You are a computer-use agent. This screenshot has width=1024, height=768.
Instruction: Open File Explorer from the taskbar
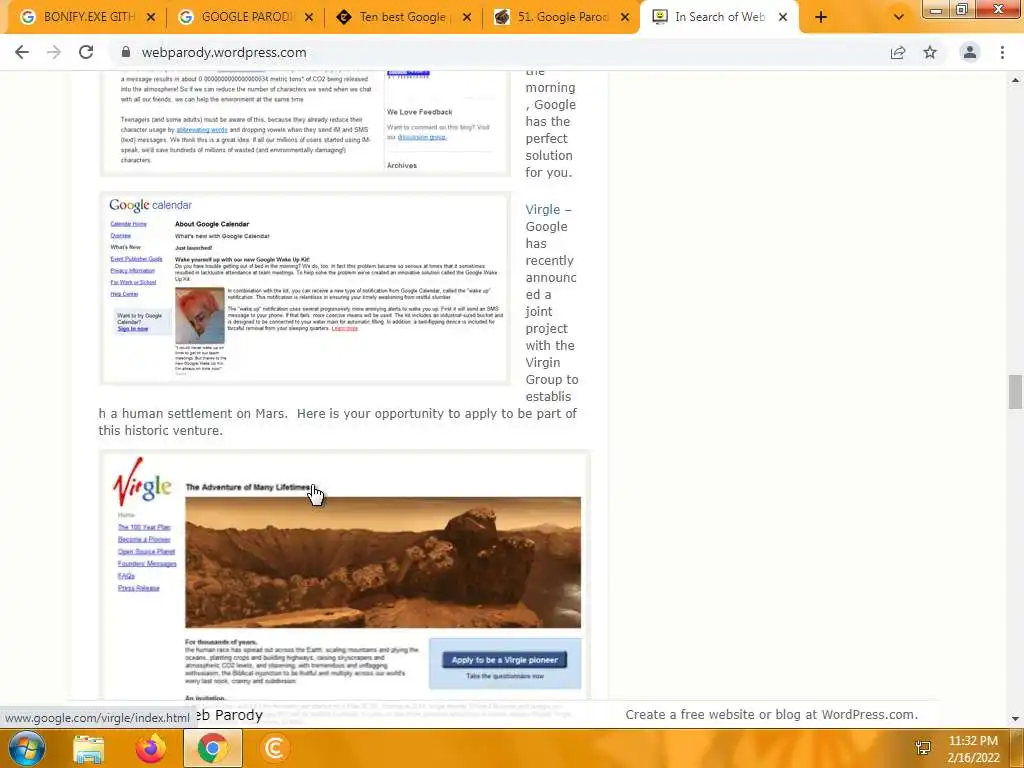tap(88, 749)
